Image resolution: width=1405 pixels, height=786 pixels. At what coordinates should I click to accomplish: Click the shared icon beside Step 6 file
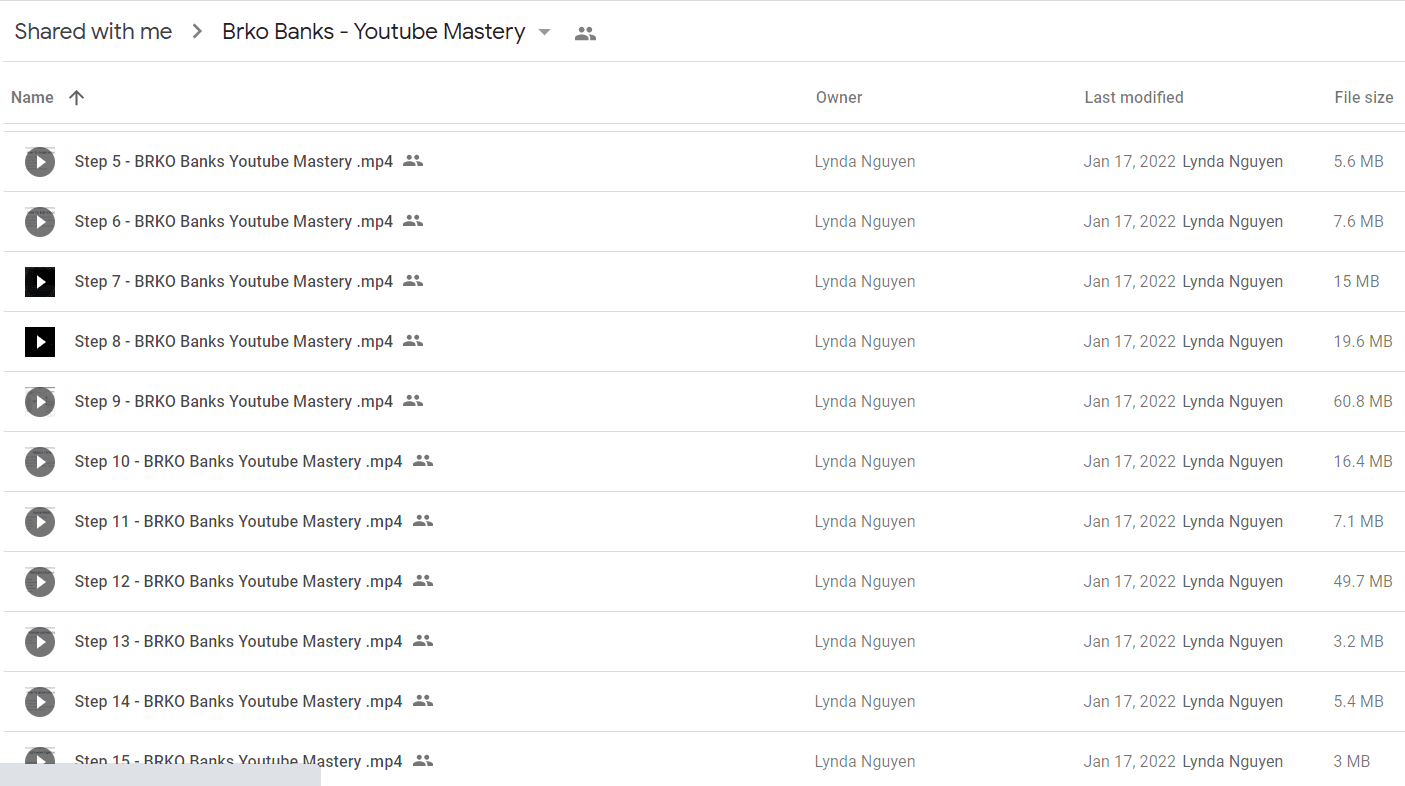tap(413, 220)
